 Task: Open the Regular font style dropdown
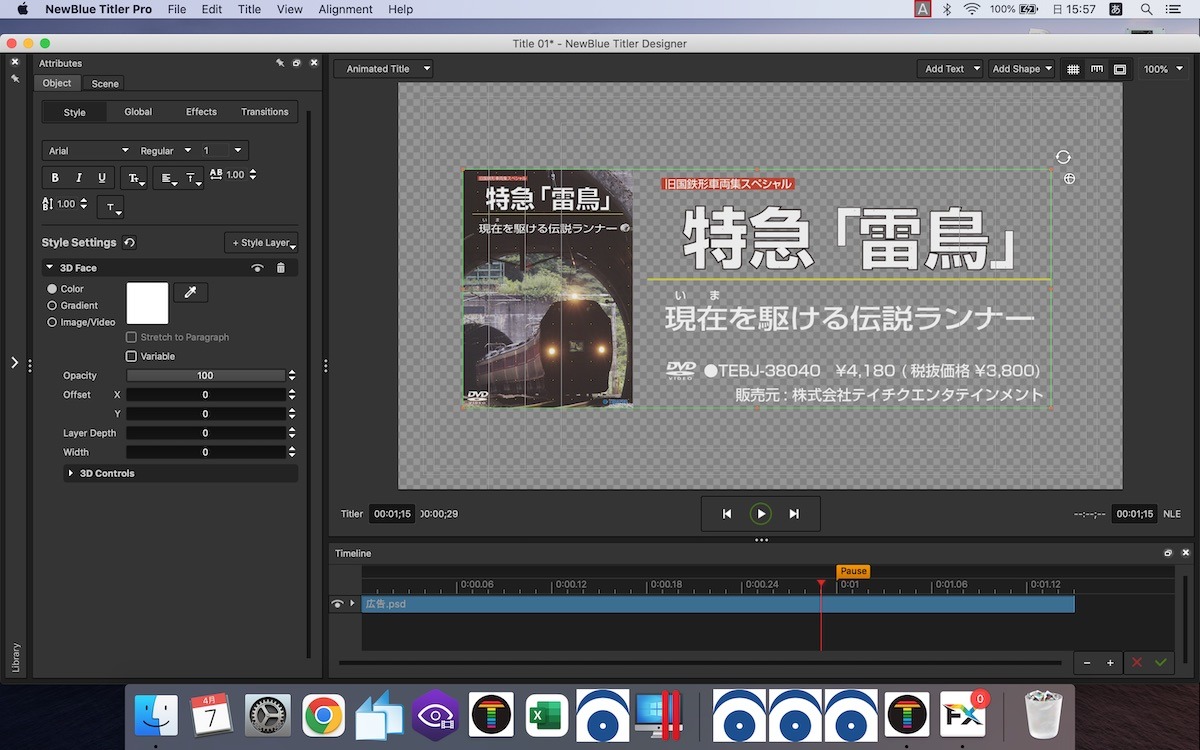click(x=165, y=151)
